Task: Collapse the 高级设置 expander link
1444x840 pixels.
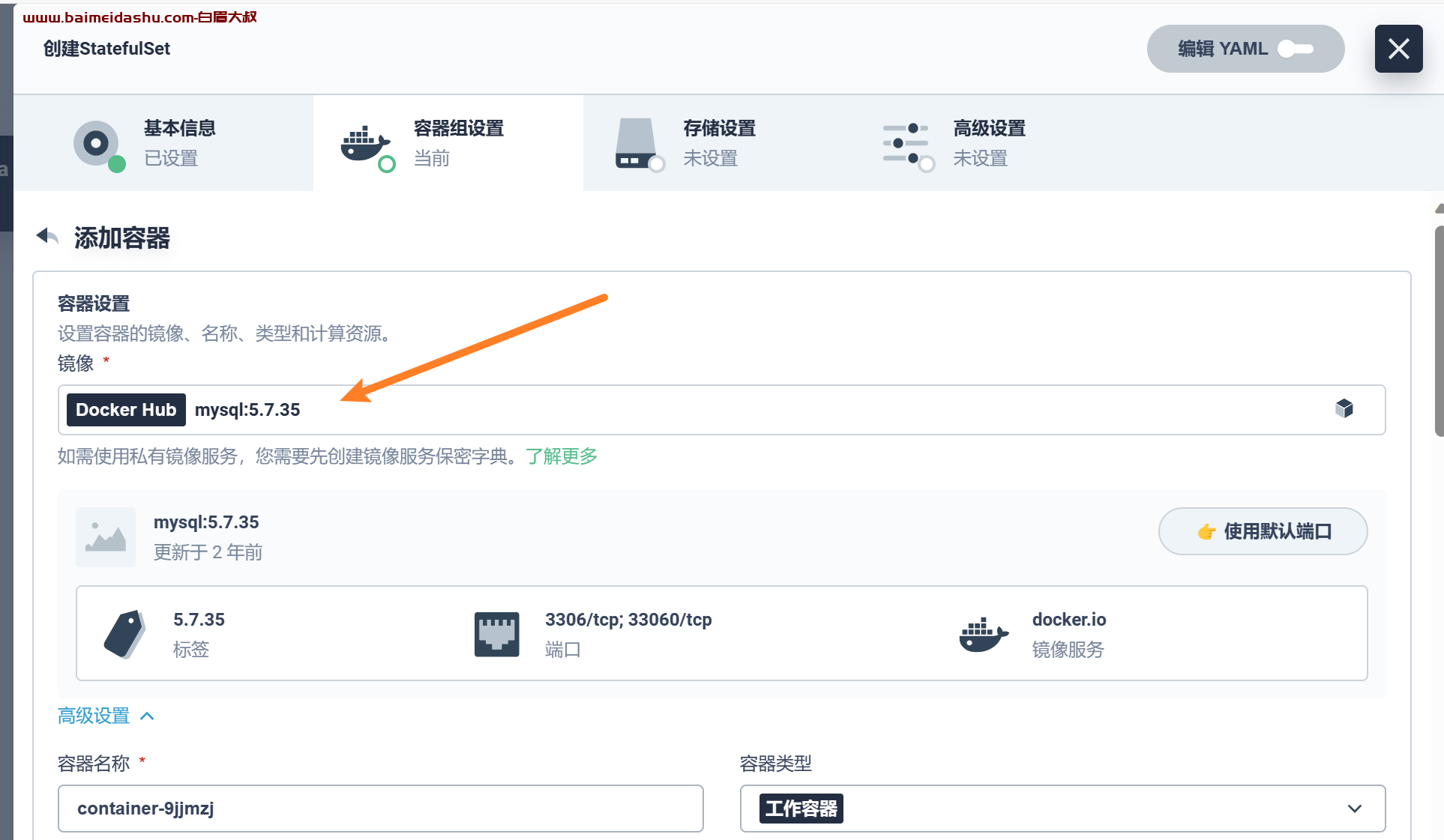Action: pyautogui.click(x=106, y=716)
